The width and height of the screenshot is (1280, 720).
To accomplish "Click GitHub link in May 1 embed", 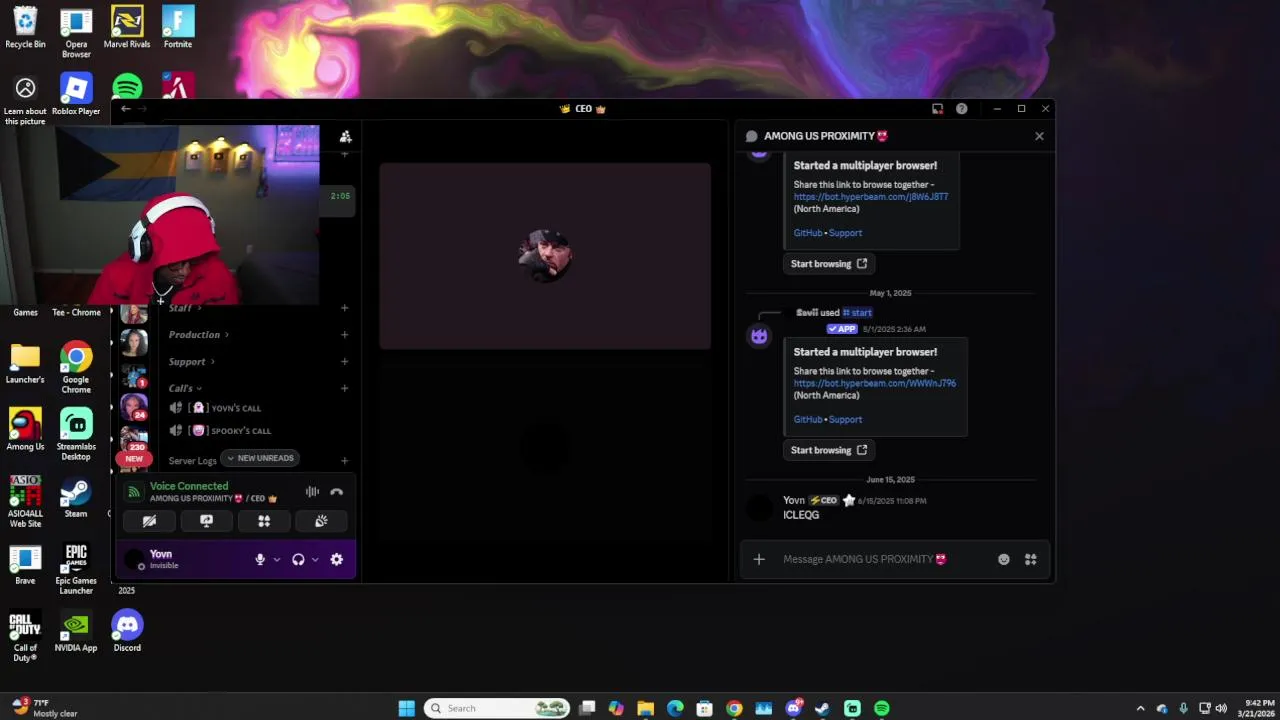I will click(x=807, y=419).
